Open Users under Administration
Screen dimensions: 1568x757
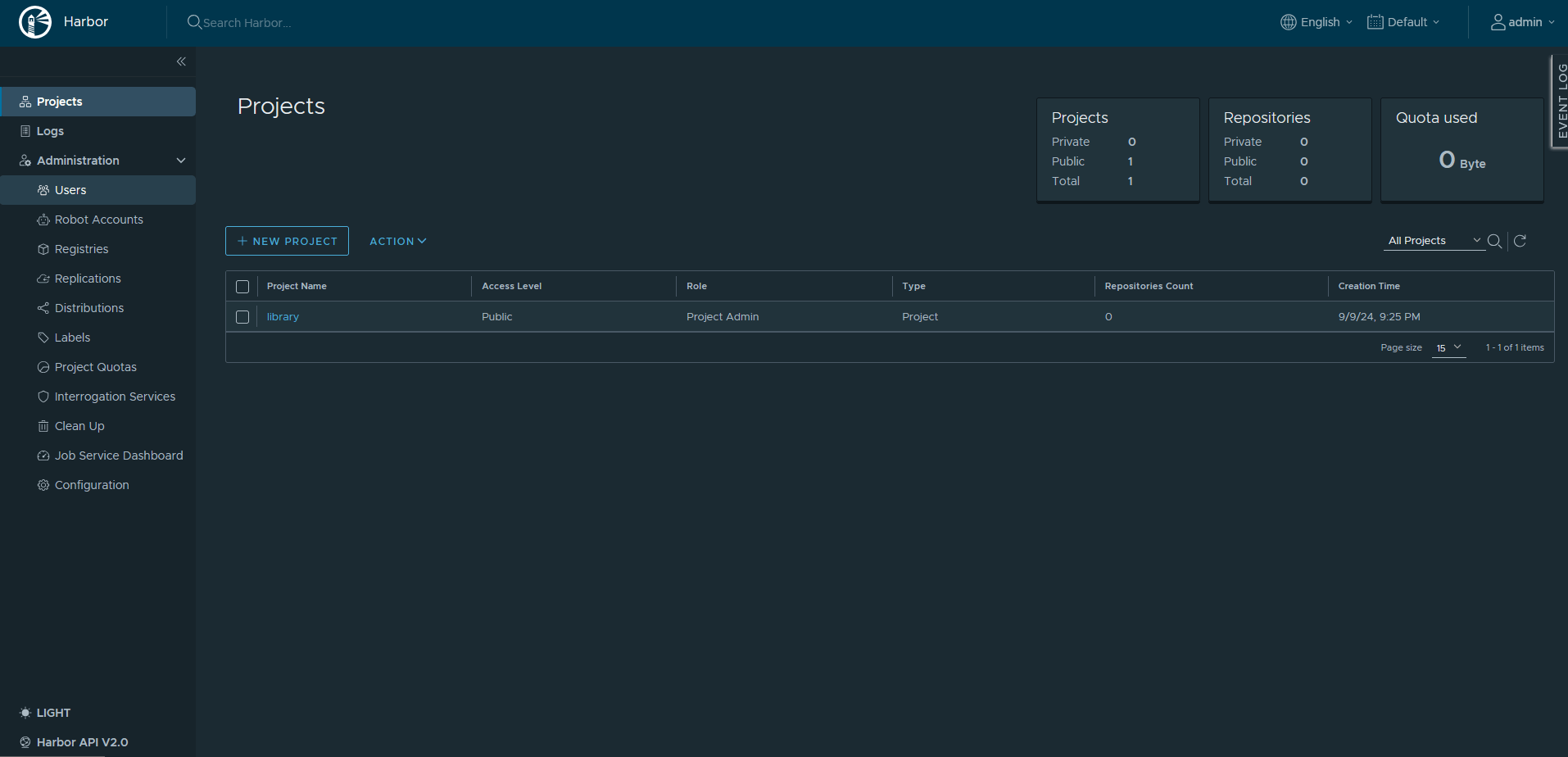98,190
